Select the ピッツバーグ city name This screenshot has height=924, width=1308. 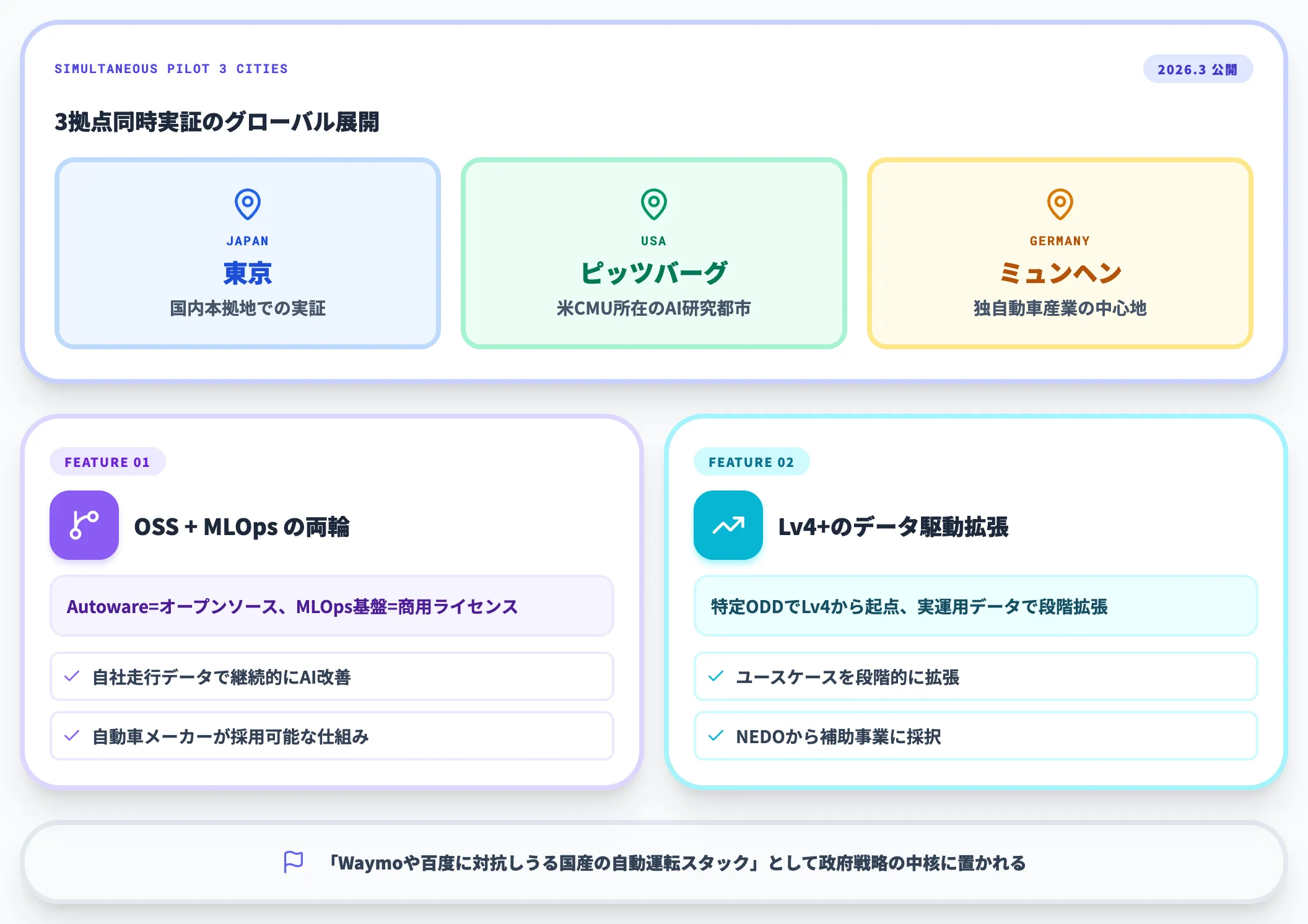(x=654, y=273)
